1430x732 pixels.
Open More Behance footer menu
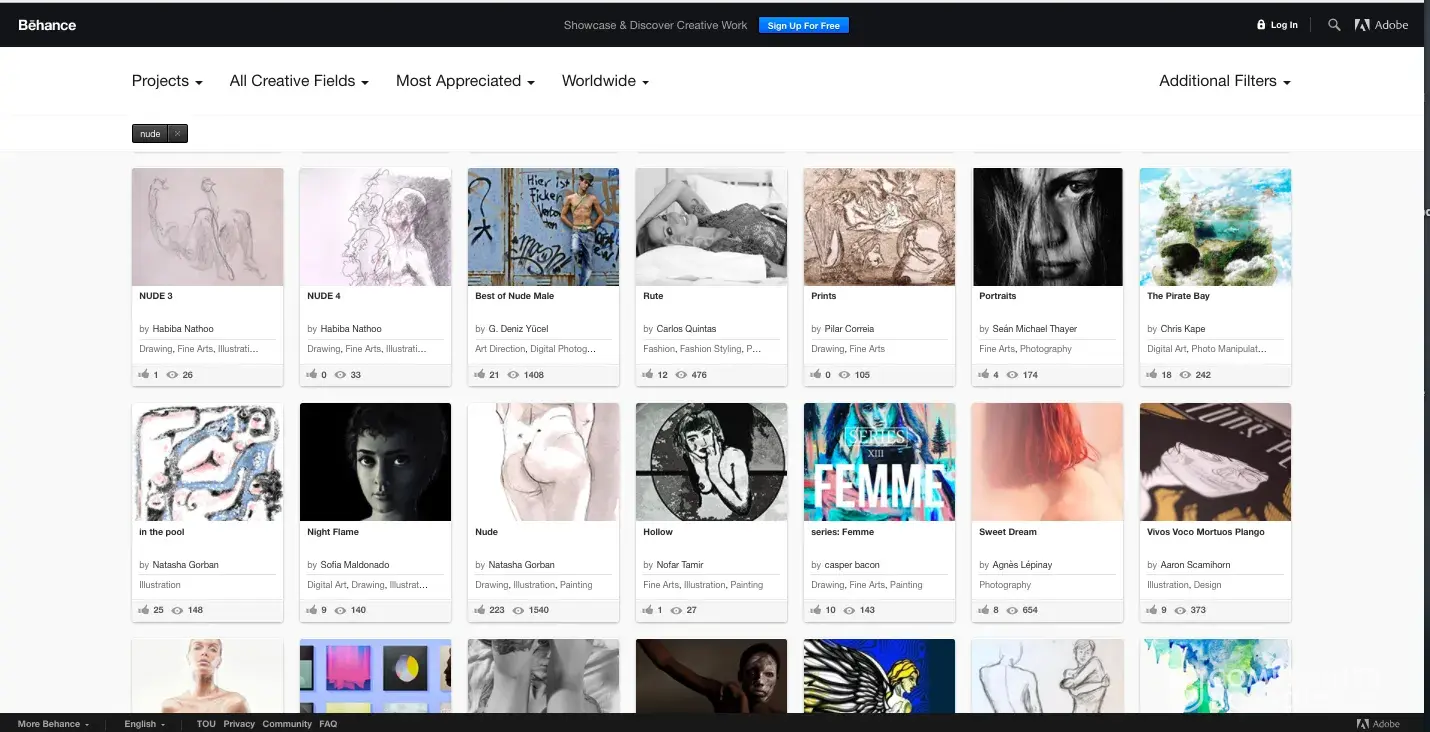(53, 724)
